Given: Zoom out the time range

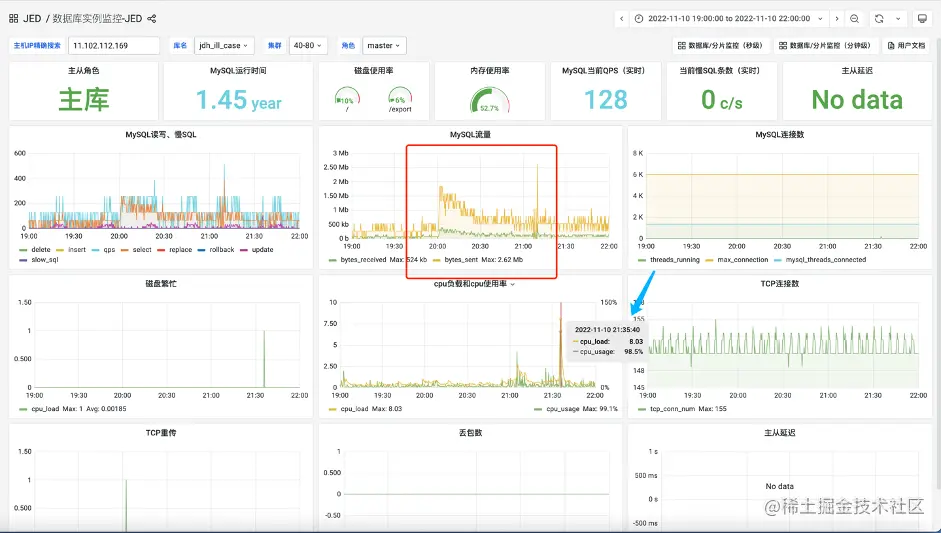Looking at the screenshot, I should click(x=854, y=19).
